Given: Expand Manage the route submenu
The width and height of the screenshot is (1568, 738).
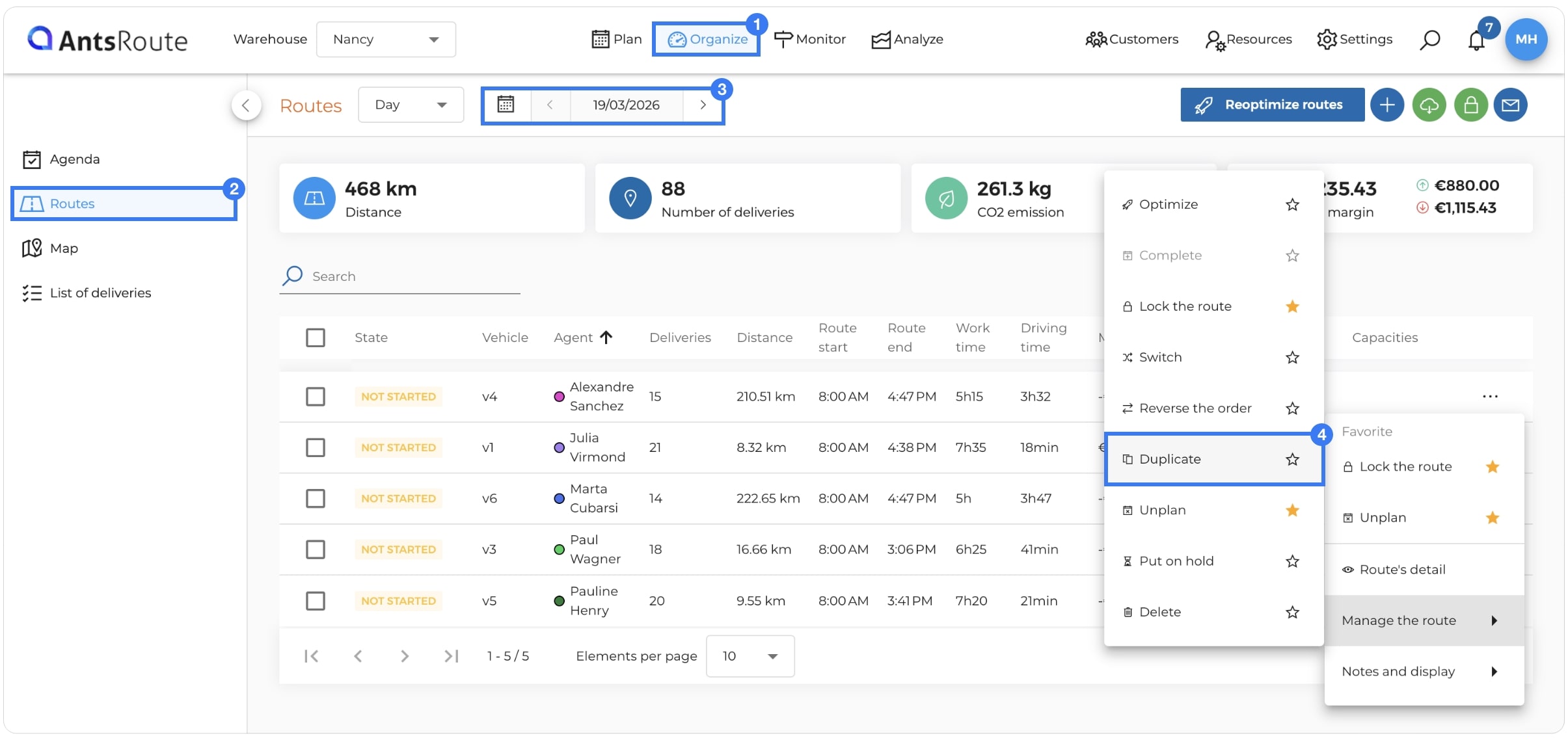Looking at the screenshot, I should pos(1424,620).
